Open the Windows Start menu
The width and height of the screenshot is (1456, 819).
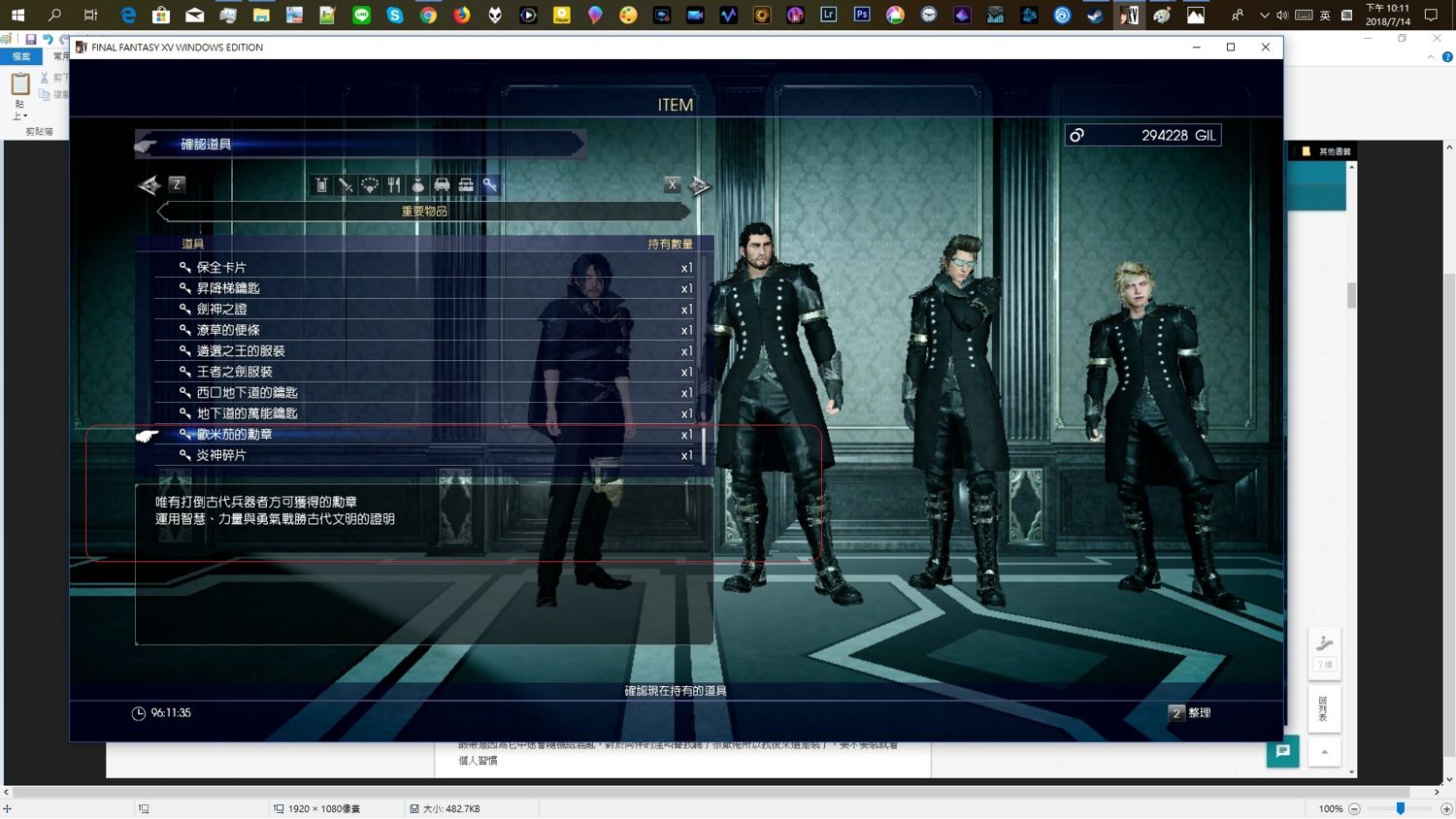(17, 15)
